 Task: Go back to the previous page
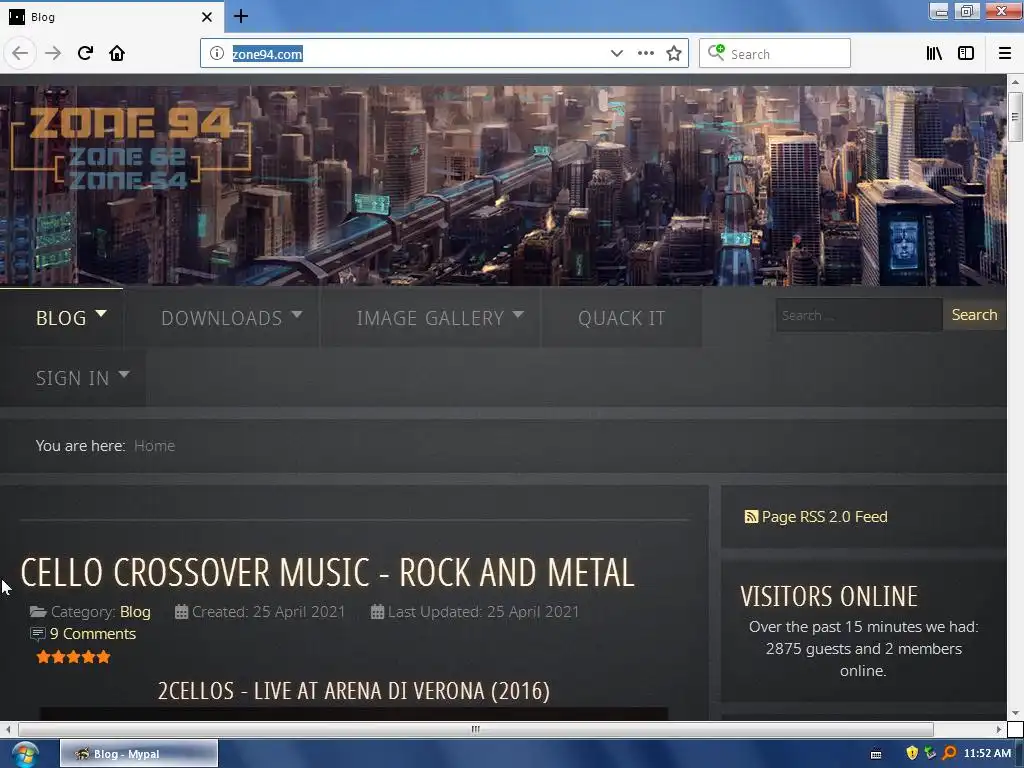pos(20,54)
